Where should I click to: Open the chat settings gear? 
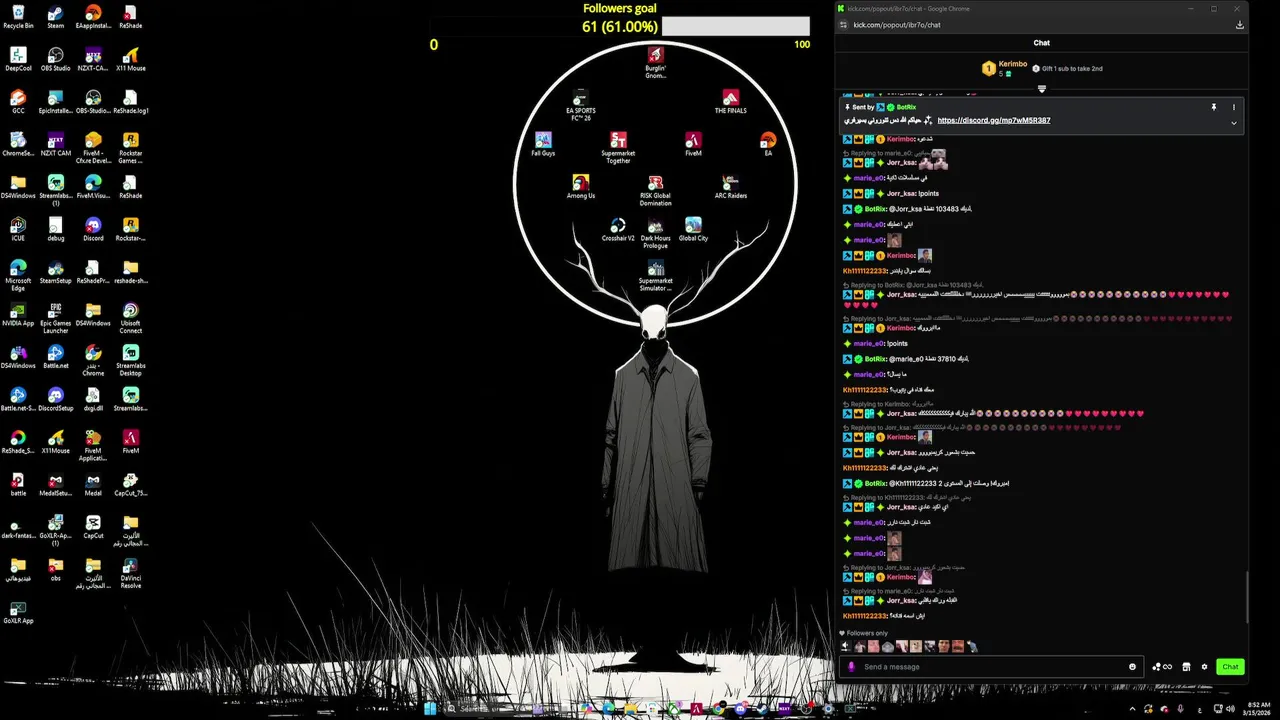[x=1204, y=667]
